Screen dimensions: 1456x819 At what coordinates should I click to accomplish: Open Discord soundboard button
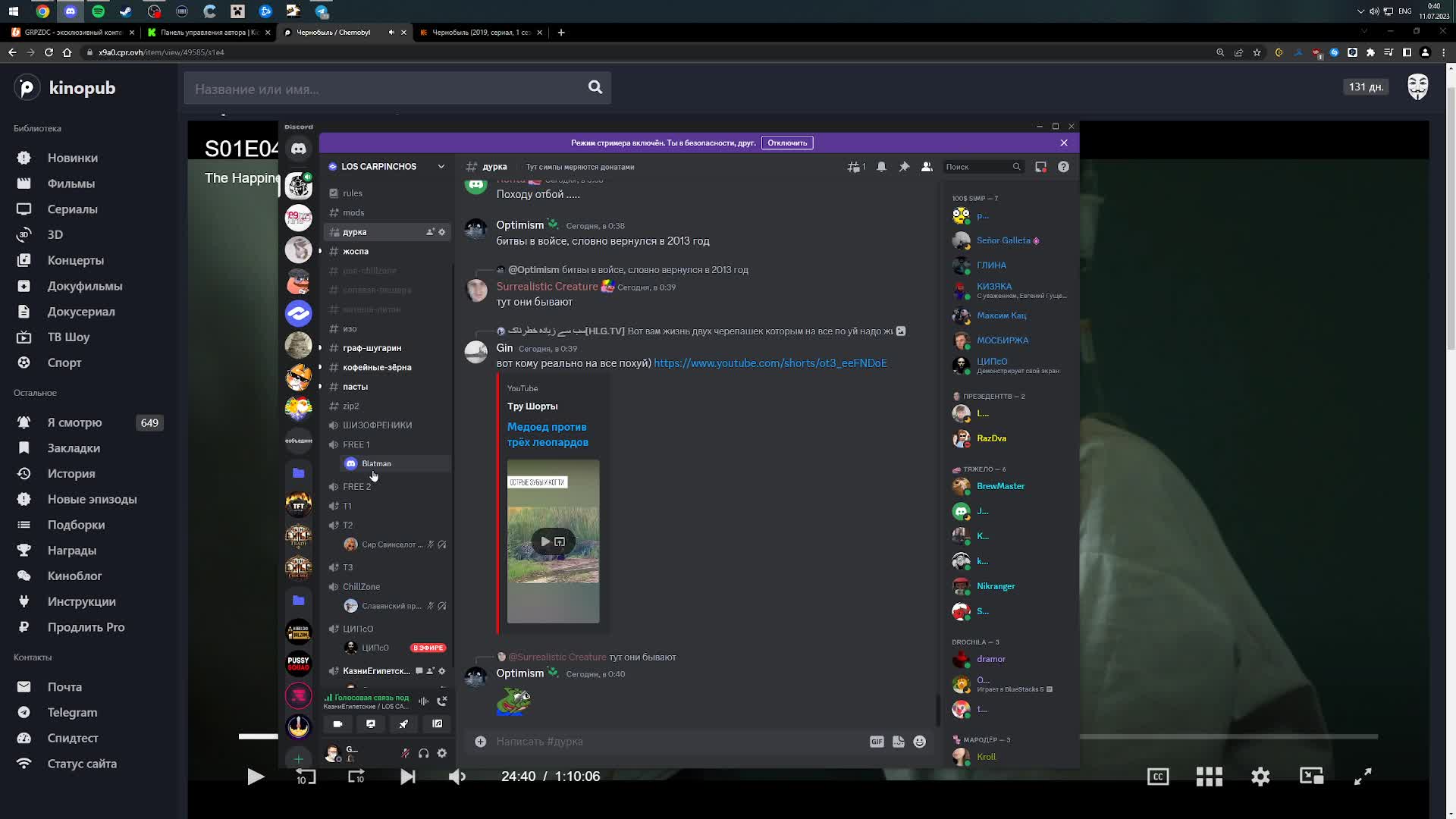click(438, 724)
